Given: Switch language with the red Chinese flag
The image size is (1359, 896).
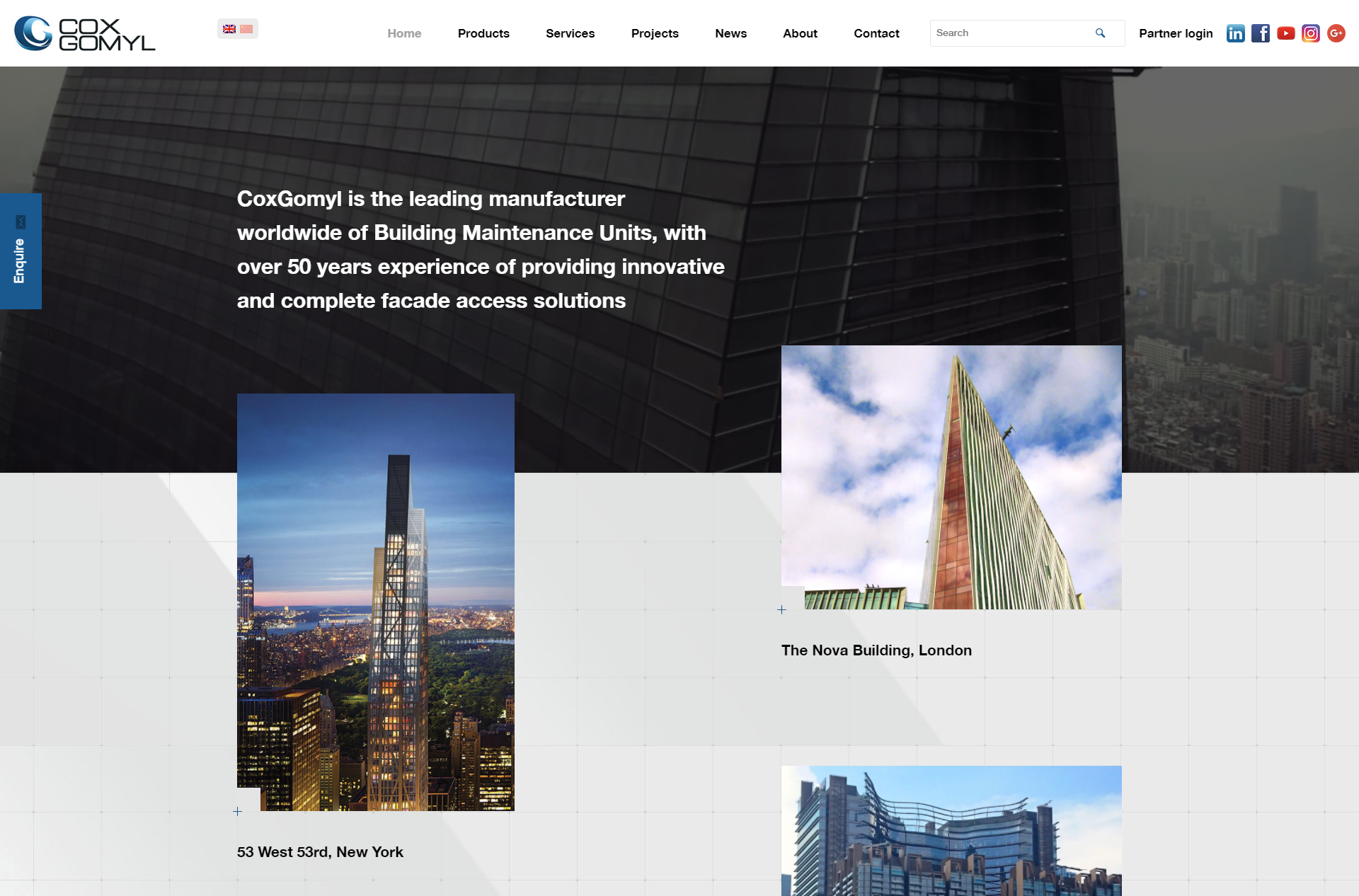Looking at the screenshot, I should click(246, 29).
